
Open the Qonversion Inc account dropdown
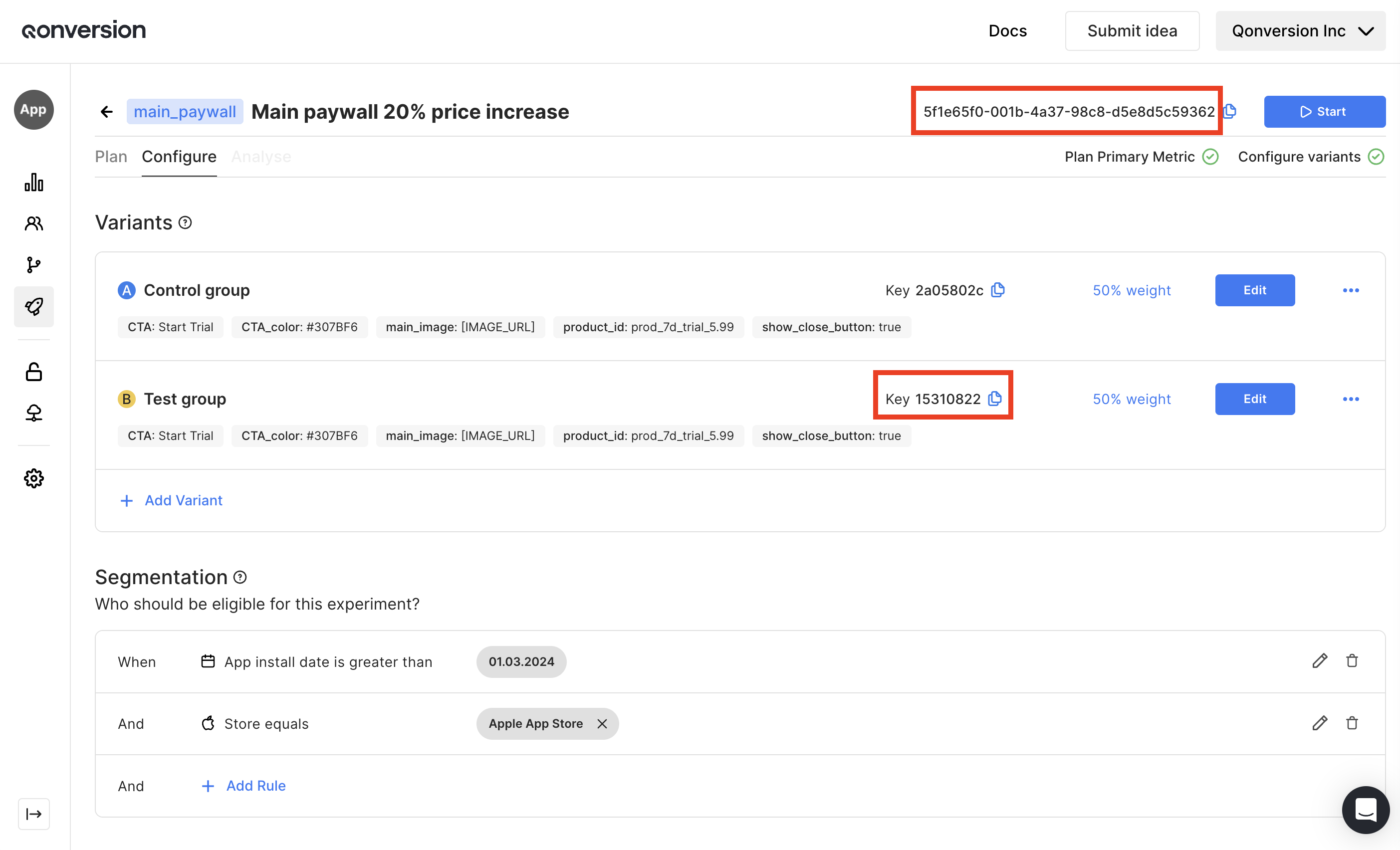1300,31
